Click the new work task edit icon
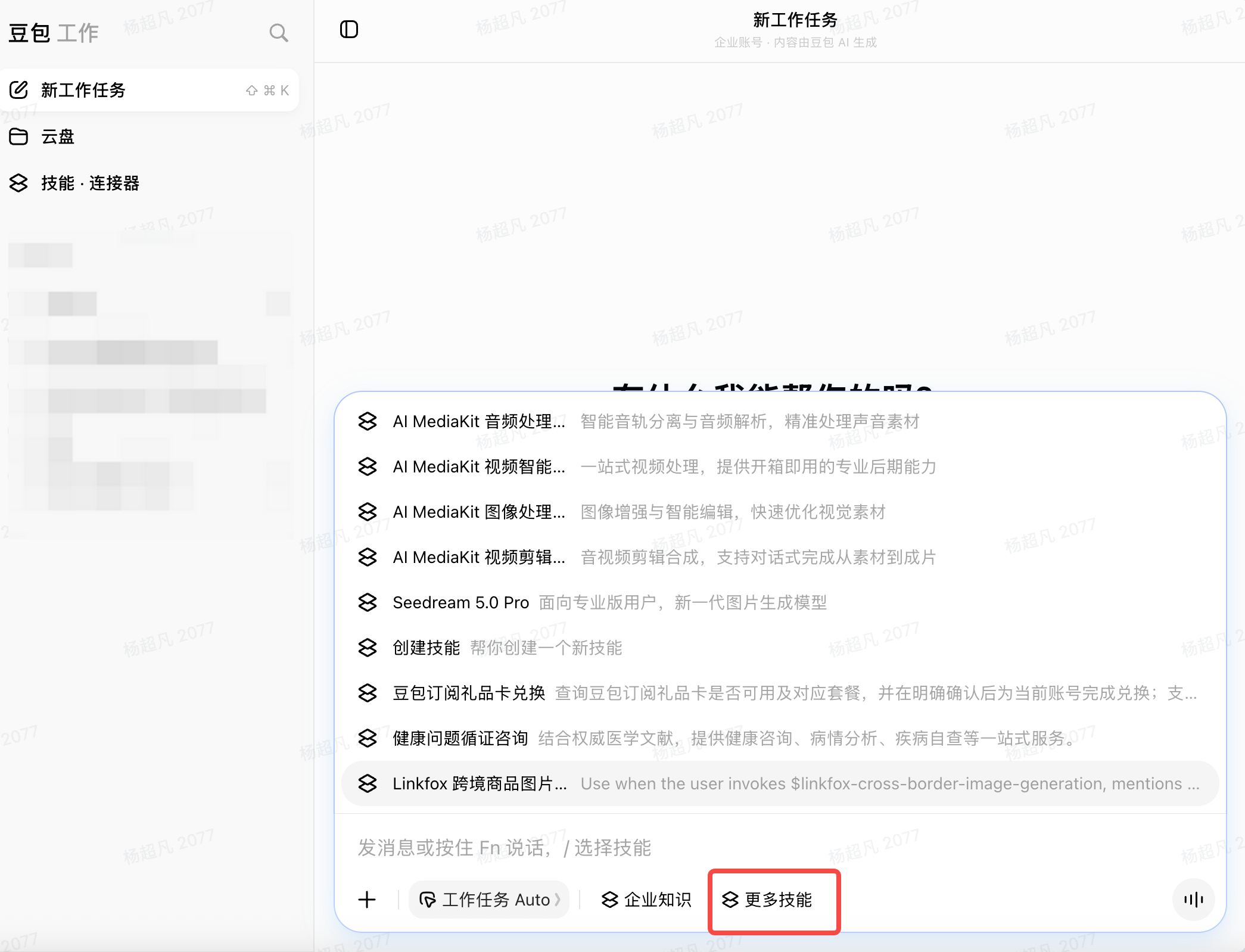 point(18,90)
